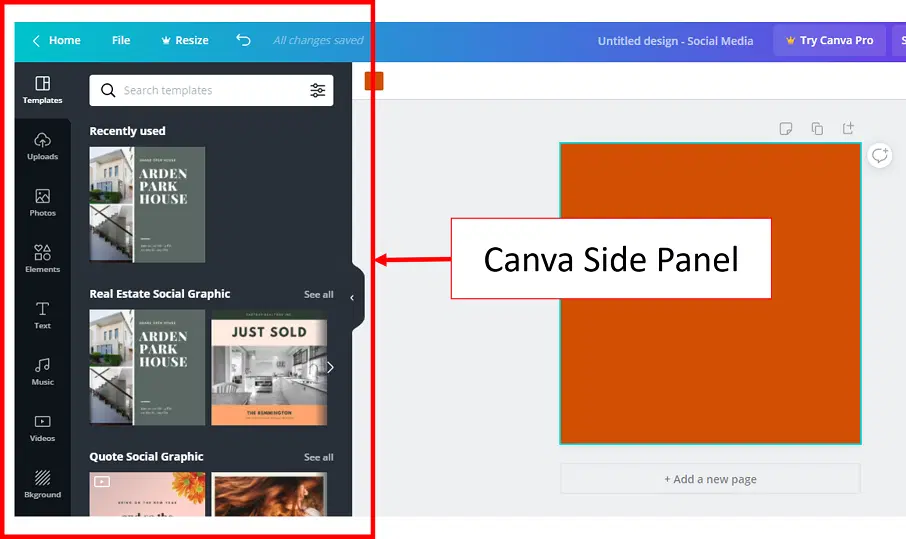Screen dimensions: 906x539
Task: Open the Photos panel
Action: click(42, 202)
